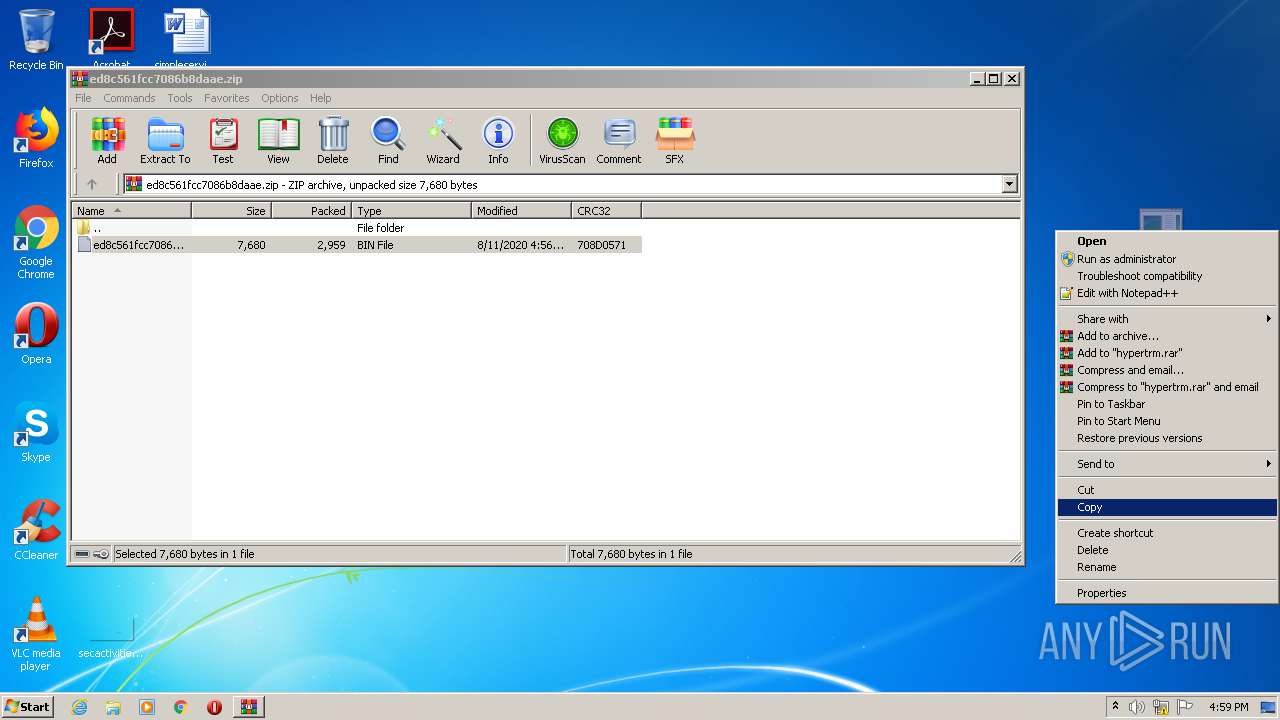
Task: Open the Tools menu
Action: [x=180, y=98]
